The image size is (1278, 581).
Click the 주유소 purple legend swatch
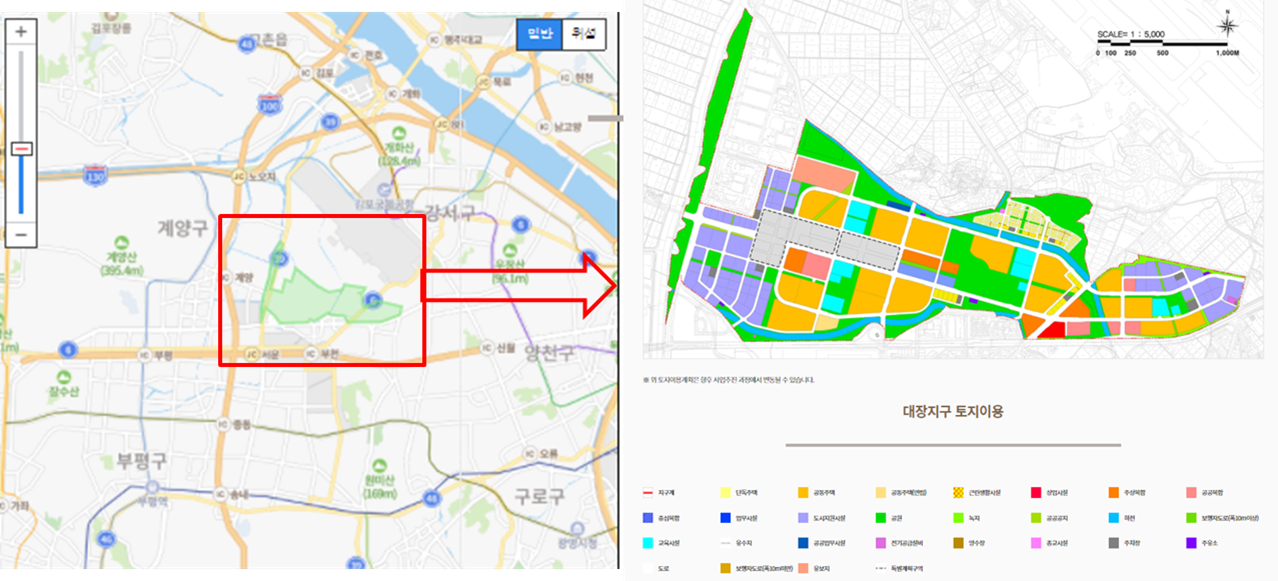click(x=1191, y=543)
